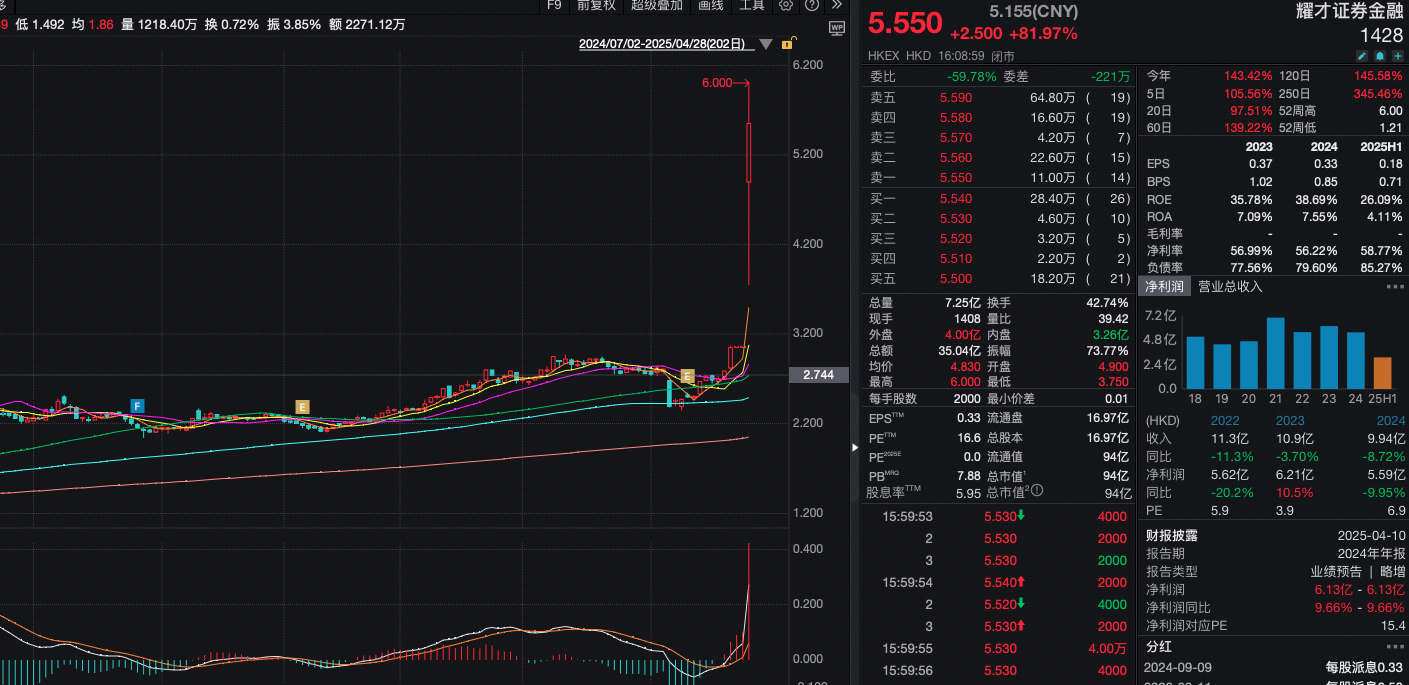The width and height of the screenshot is (1409, 685).
Task: Click the 21 profit bar in chart
Action: point(1275,353)
